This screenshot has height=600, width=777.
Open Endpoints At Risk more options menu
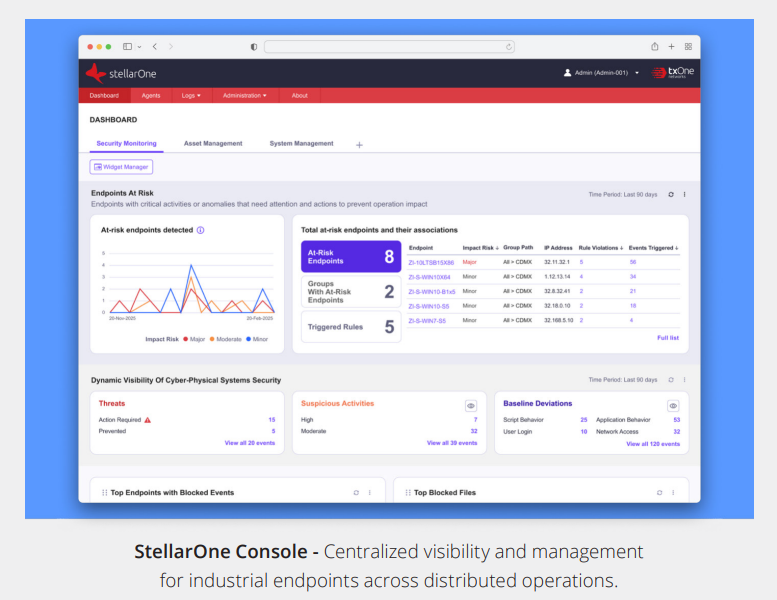coord(685,195)
